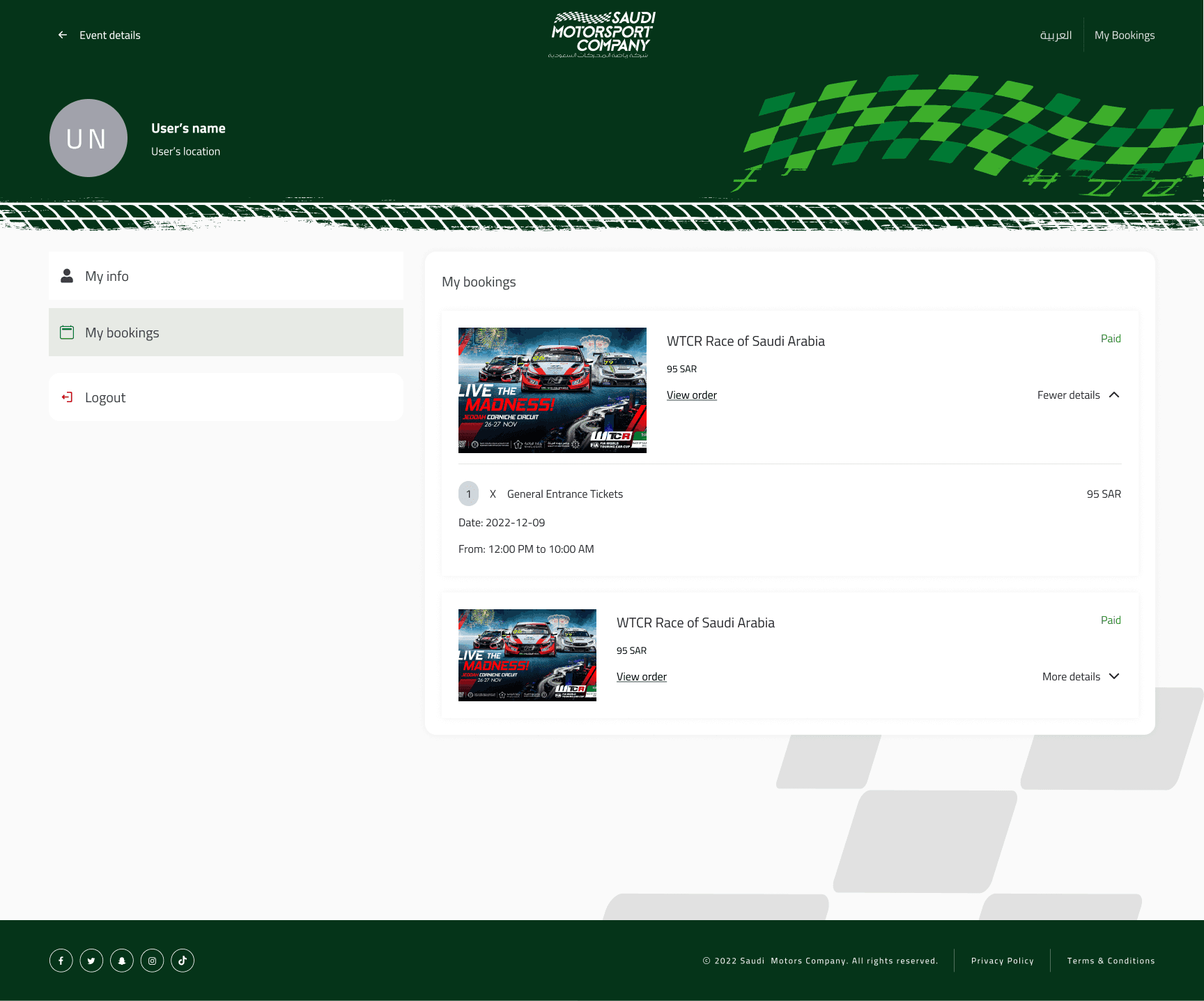1204x1001 pixels.
Task: Open the Privacy Policy footer link
Action: [1003, 961]
